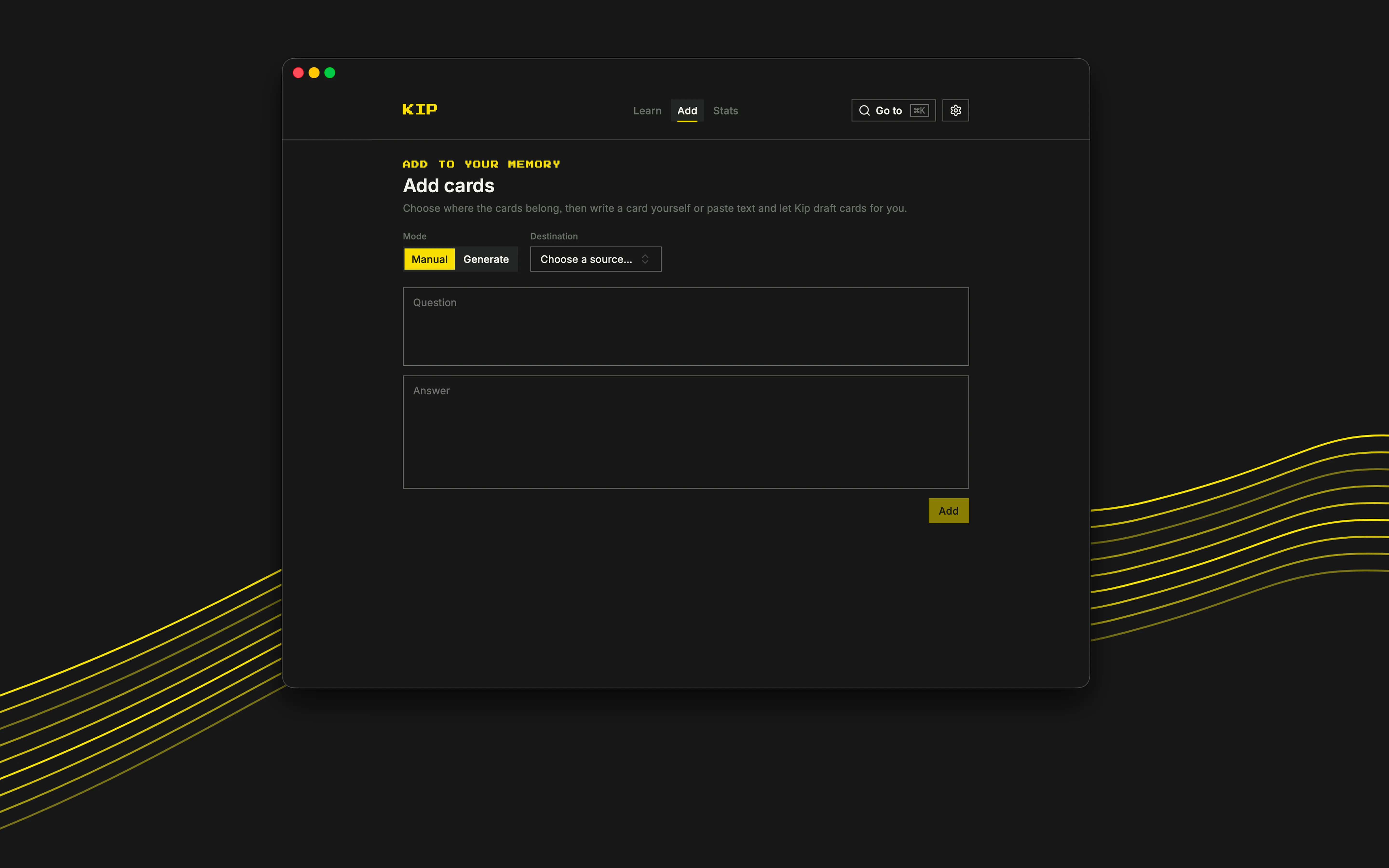Click the KIP logo
Image resolution: width=1389 pixels, height=868 pixels.
pyautogui.click(x=420, y=109)
